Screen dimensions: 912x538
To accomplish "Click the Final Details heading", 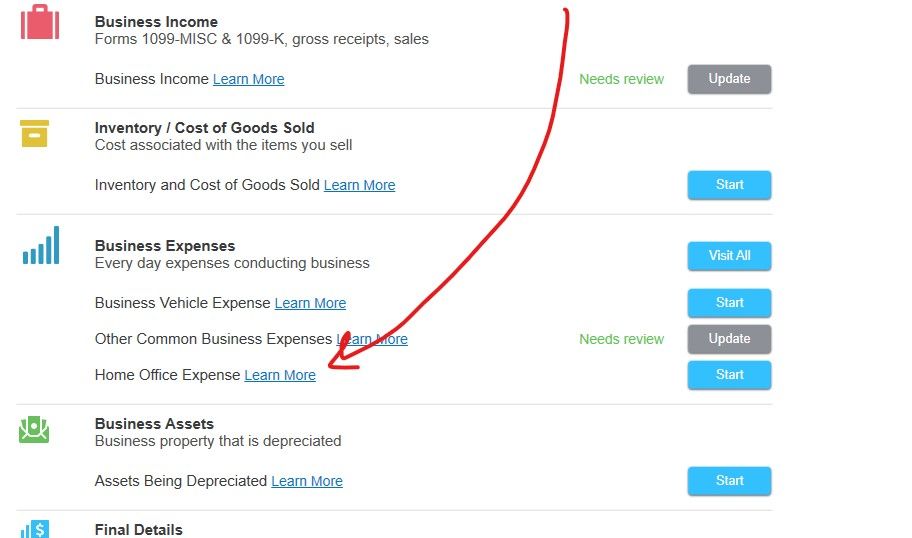I will (138, 530).
